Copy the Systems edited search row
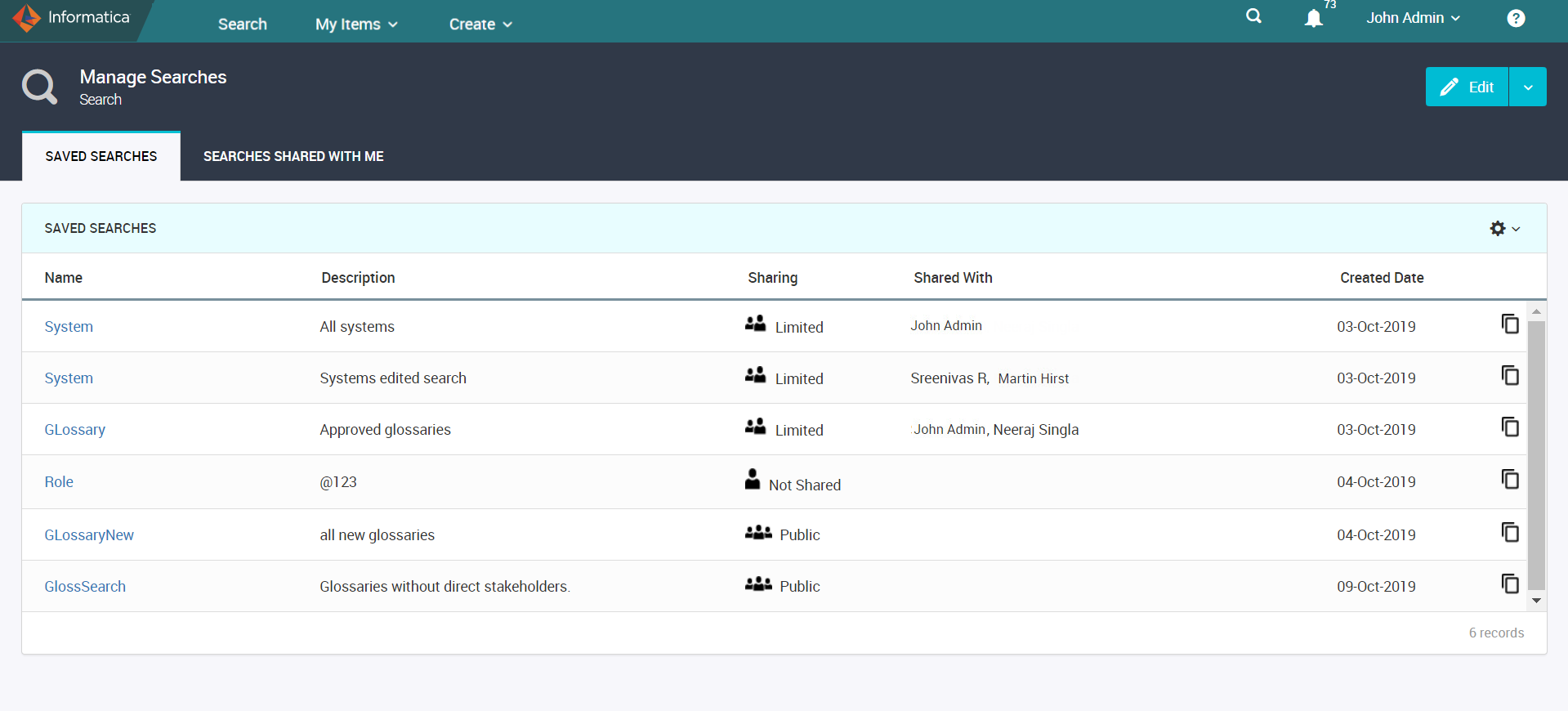This screenshot has height=711, width=1568. [1510, 375]
